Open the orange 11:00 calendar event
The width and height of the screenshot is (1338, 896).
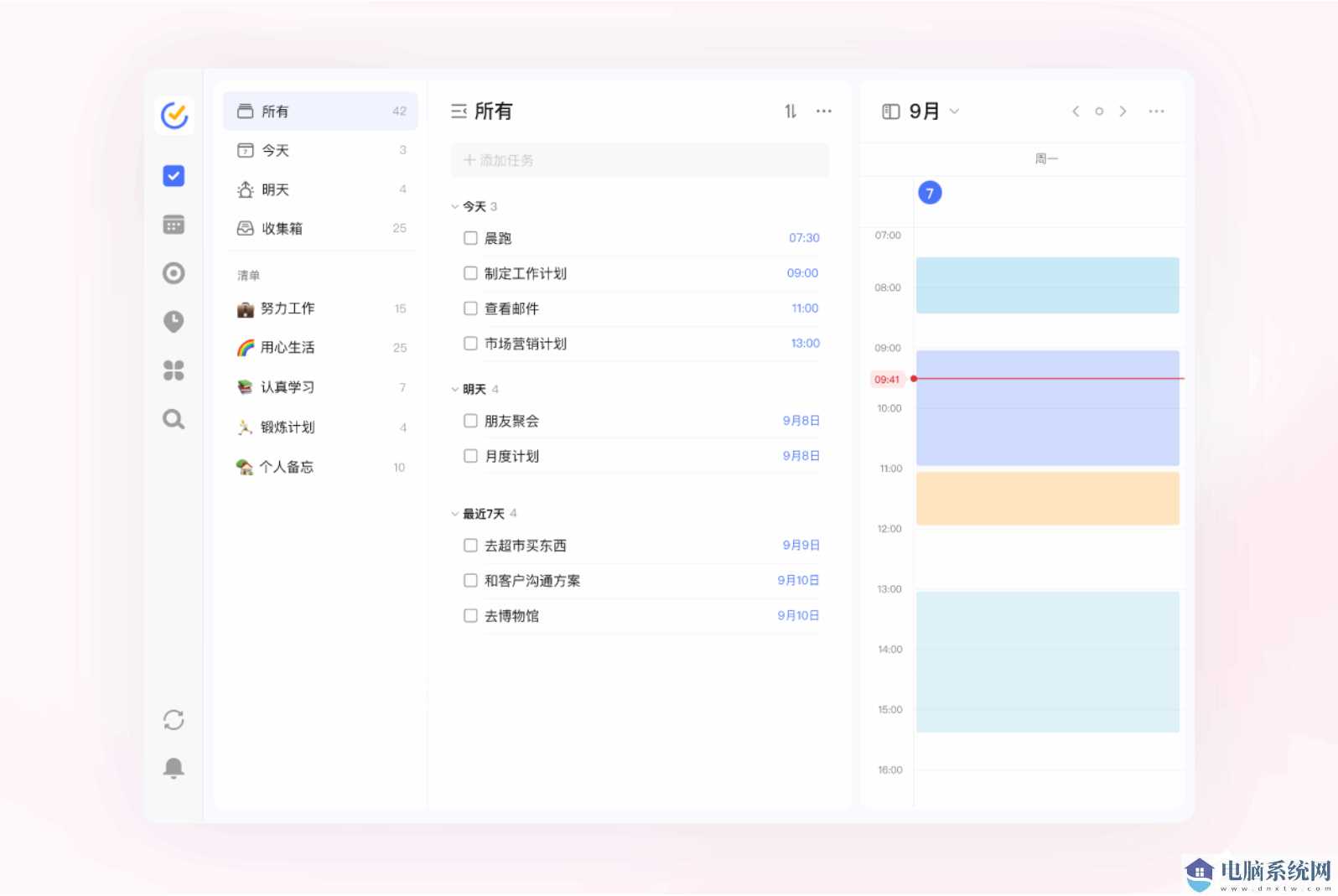point(1047,499)
